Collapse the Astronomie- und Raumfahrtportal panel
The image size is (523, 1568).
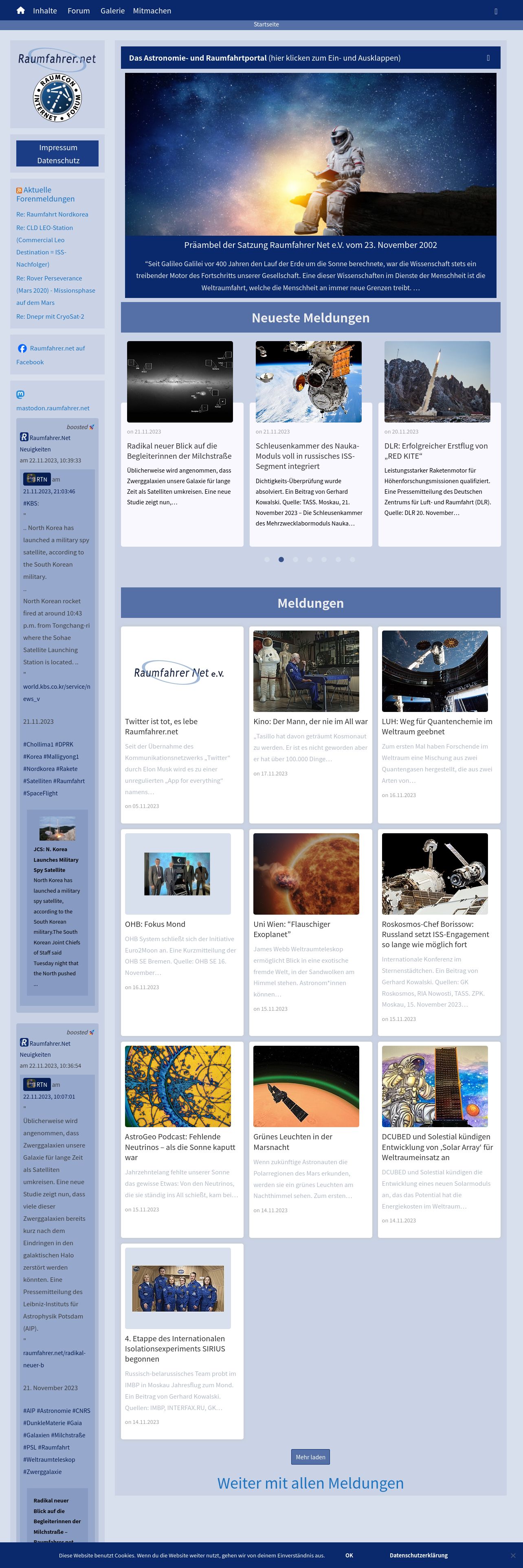pyautogui.click(x=310, y=58)
